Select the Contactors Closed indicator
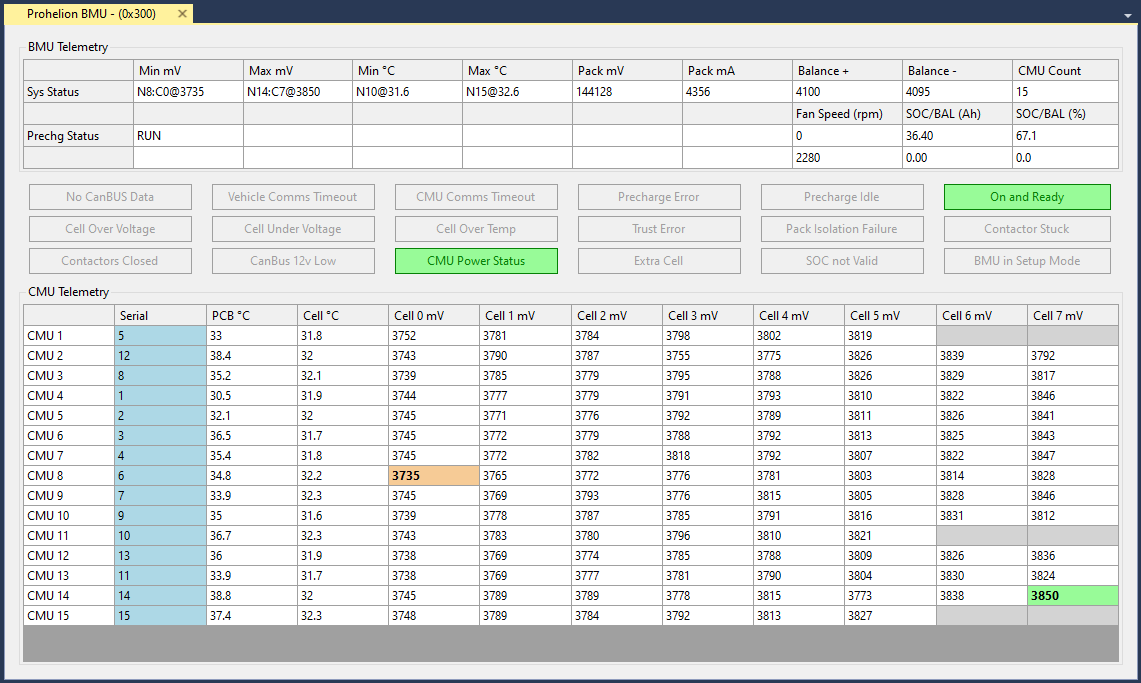The width and height of the screenshot is (1141, 683). tap(111, 261)
